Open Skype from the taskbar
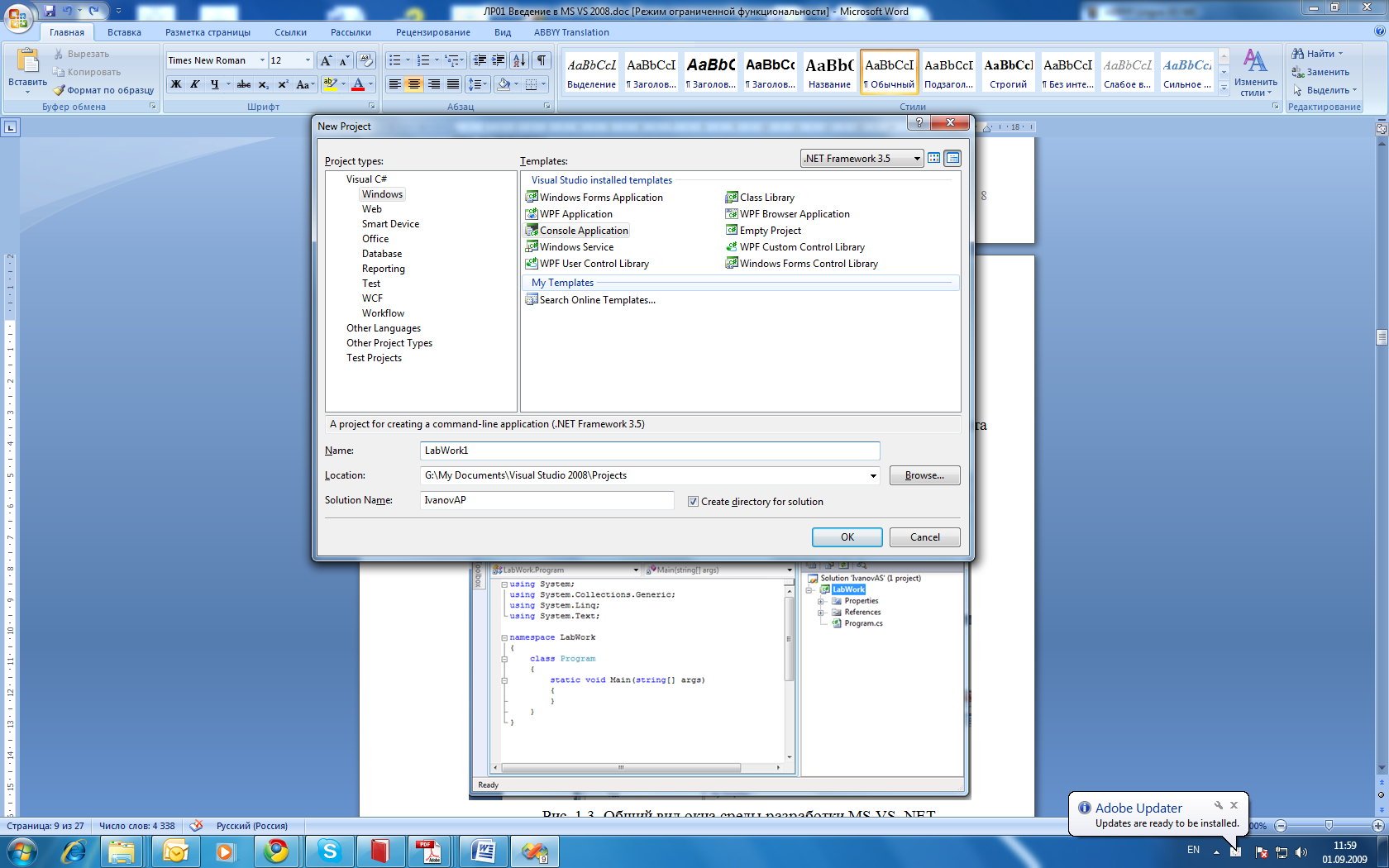The height and width of the screenshot is (868, 1389). point(330,851)
